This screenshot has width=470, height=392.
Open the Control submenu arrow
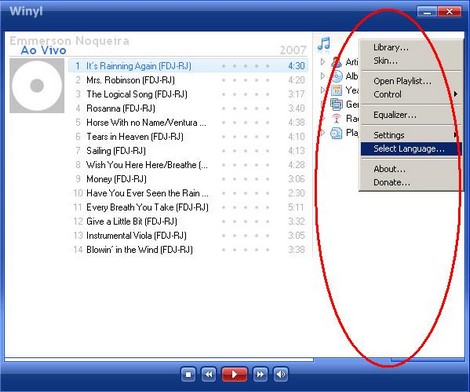coord(456,94)
